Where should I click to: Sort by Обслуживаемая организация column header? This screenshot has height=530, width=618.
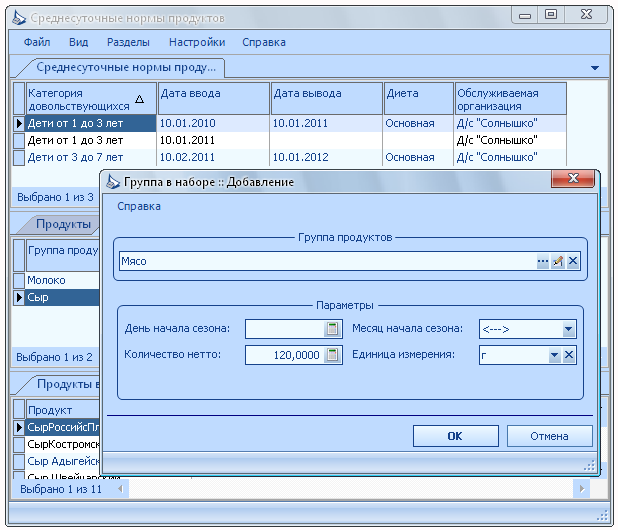pos(510,98)
